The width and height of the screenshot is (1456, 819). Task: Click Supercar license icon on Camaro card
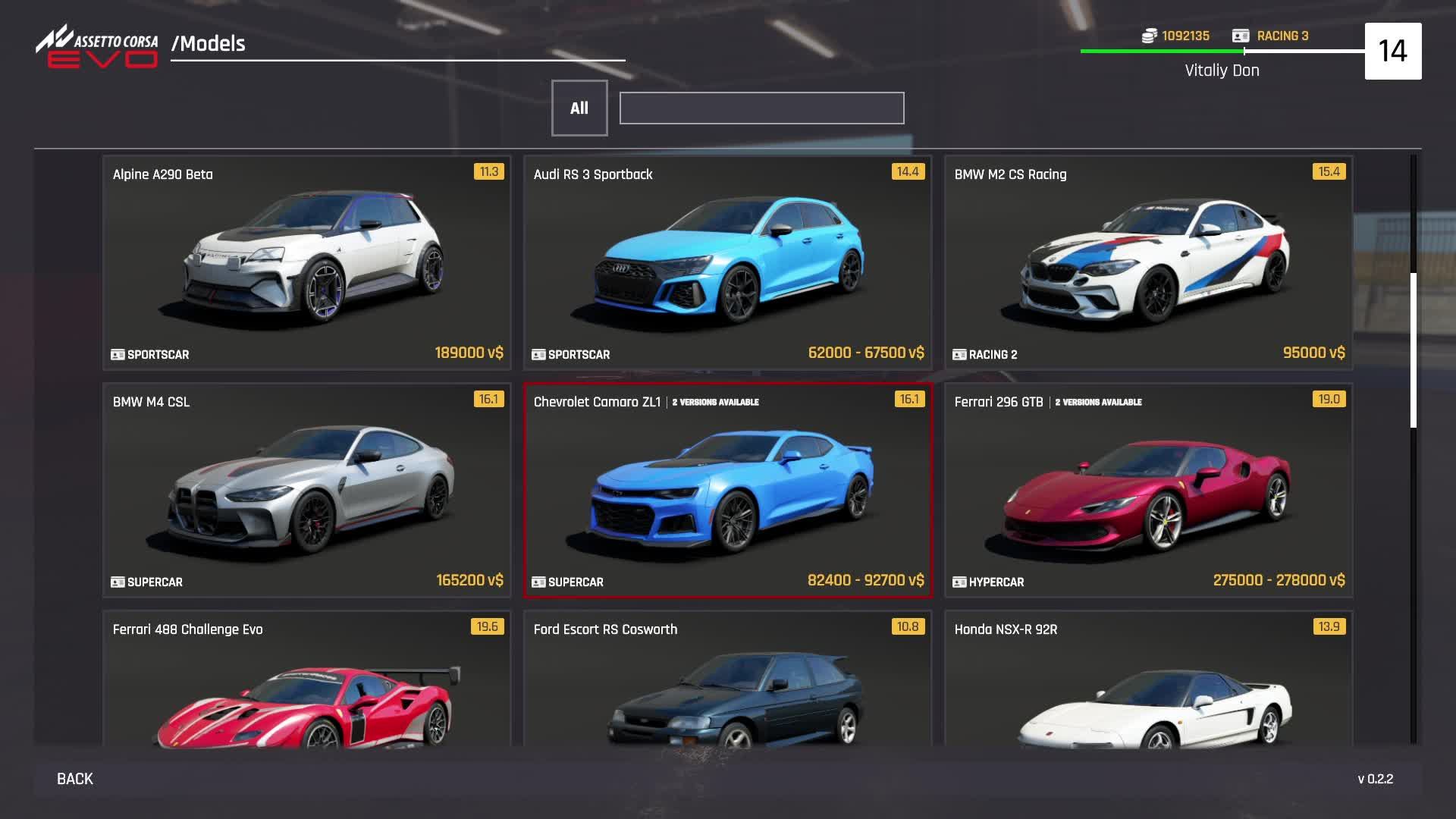(538, 582)
